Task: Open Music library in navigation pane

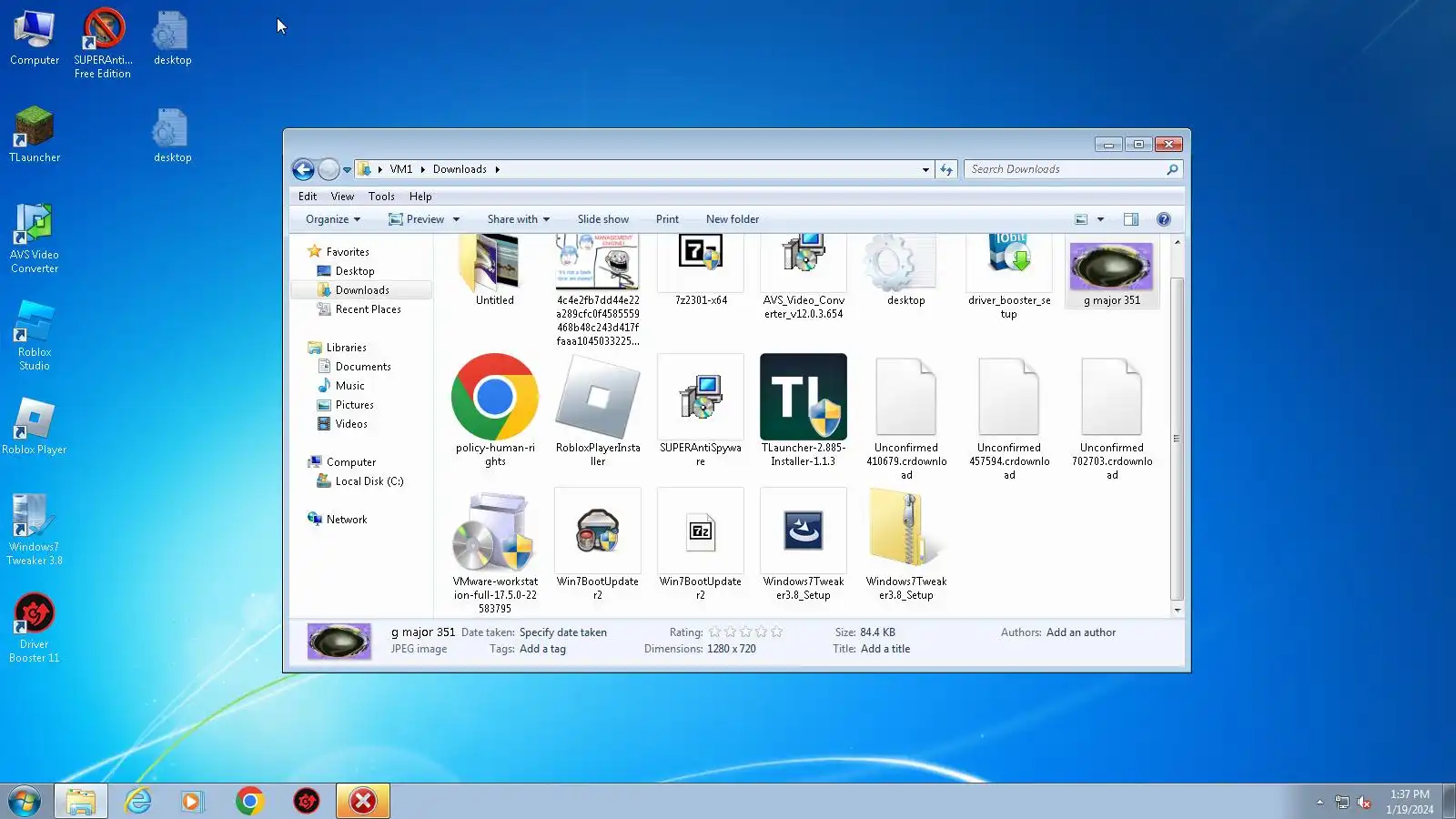Action: click(349, 386)
